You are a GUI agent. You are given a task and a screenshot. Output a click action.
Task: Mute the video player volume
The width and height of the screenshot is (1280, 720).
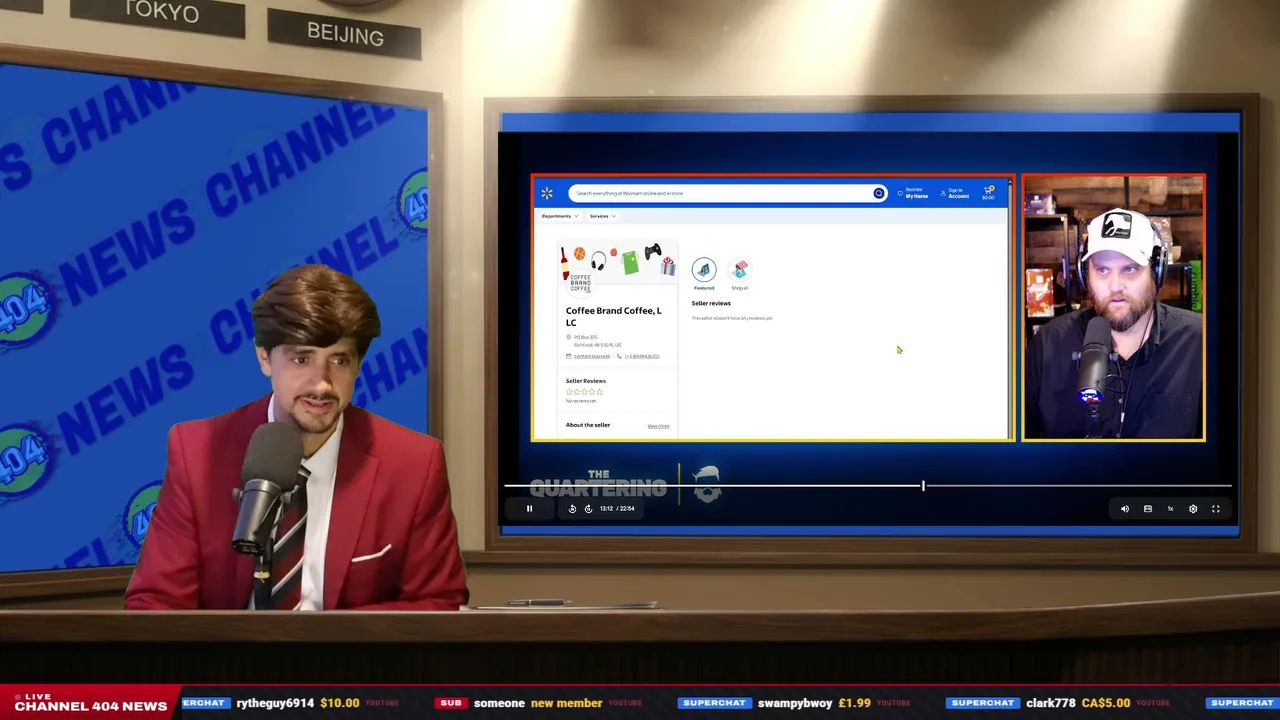coord(1125,509)
